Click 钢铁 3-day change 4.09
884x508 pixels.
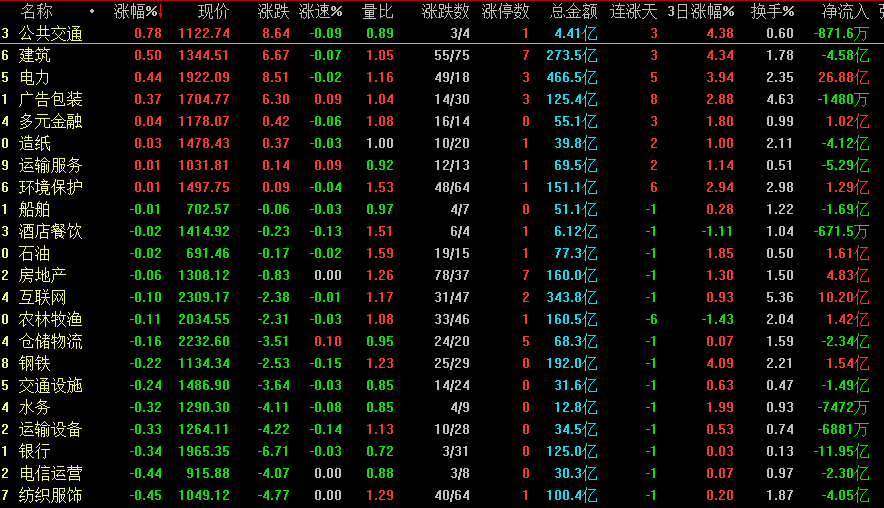click(720, 363)
